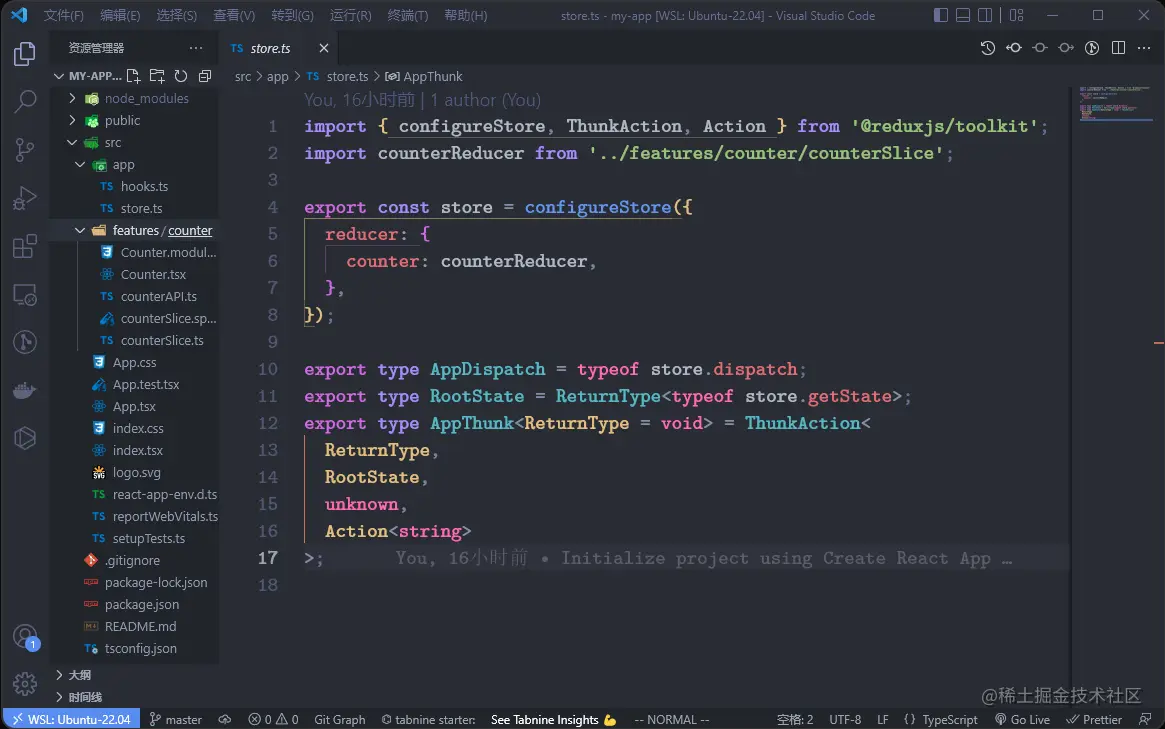Open the 查看(V) menu
Image resolution: width=1165 pixels, height=729 pixels.
coord(234,16)
